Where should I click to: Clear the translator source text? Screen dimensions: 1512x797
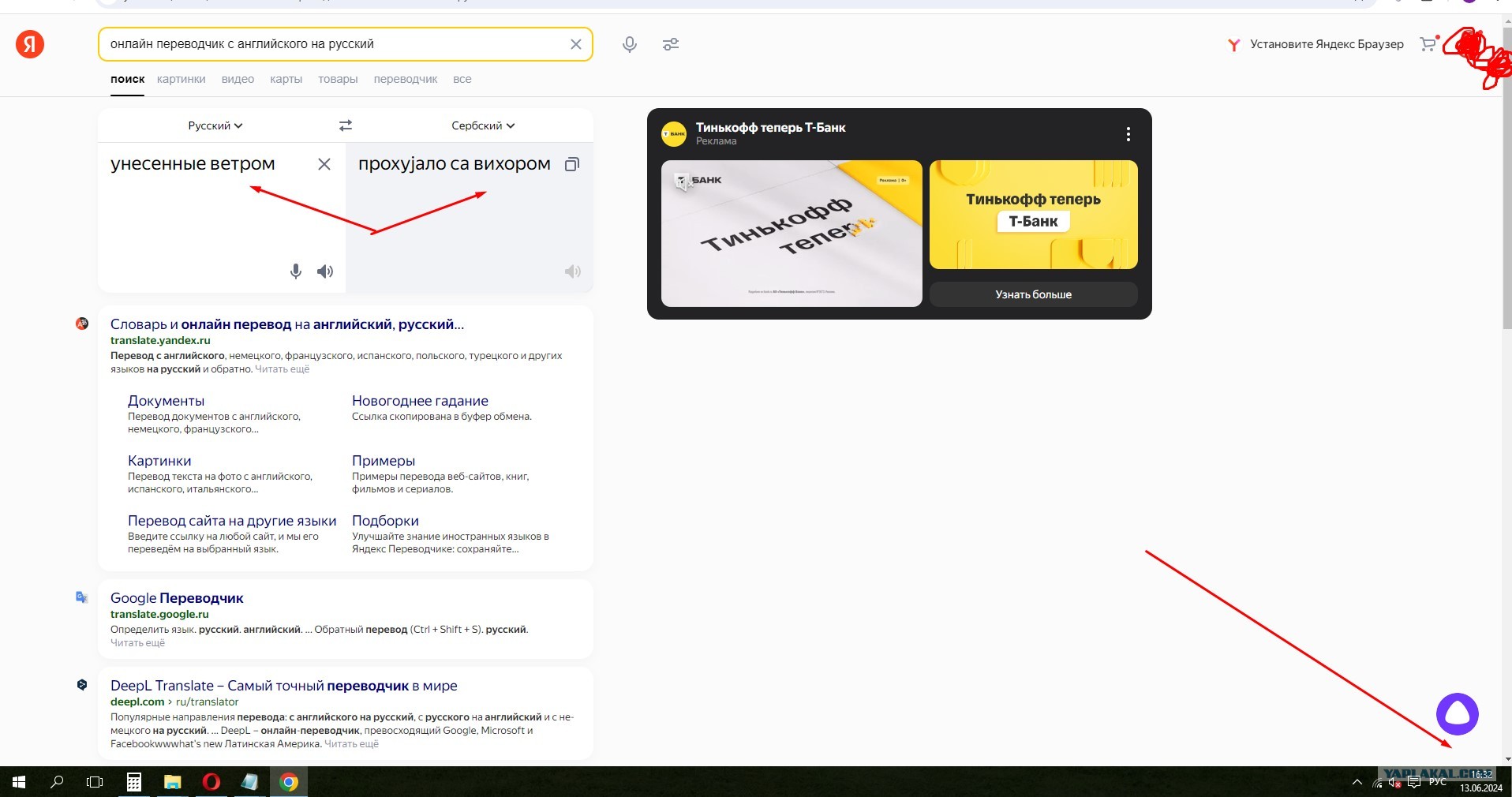(x=324, y=164)
